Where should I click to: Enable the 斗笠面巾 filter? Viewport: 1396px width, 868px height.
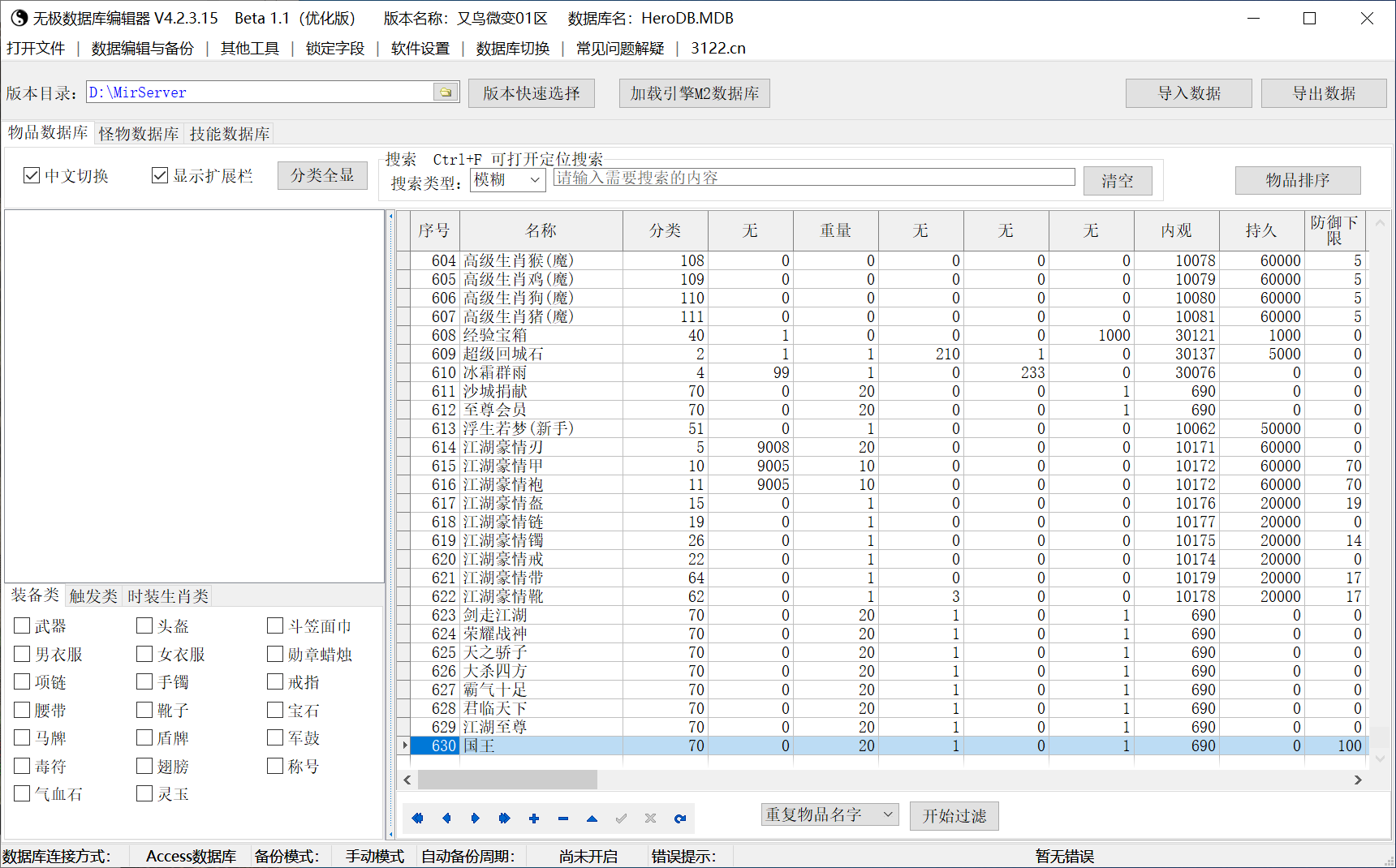(x=275, y=625)
